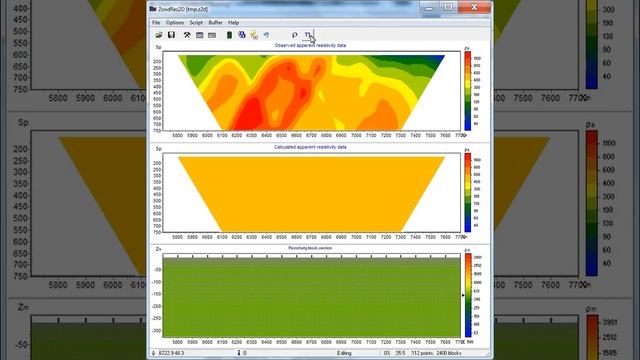640x360 pixels.
Task: Click the 'Calculated apparent resistivity data' title
Action: tap(310, 147)
